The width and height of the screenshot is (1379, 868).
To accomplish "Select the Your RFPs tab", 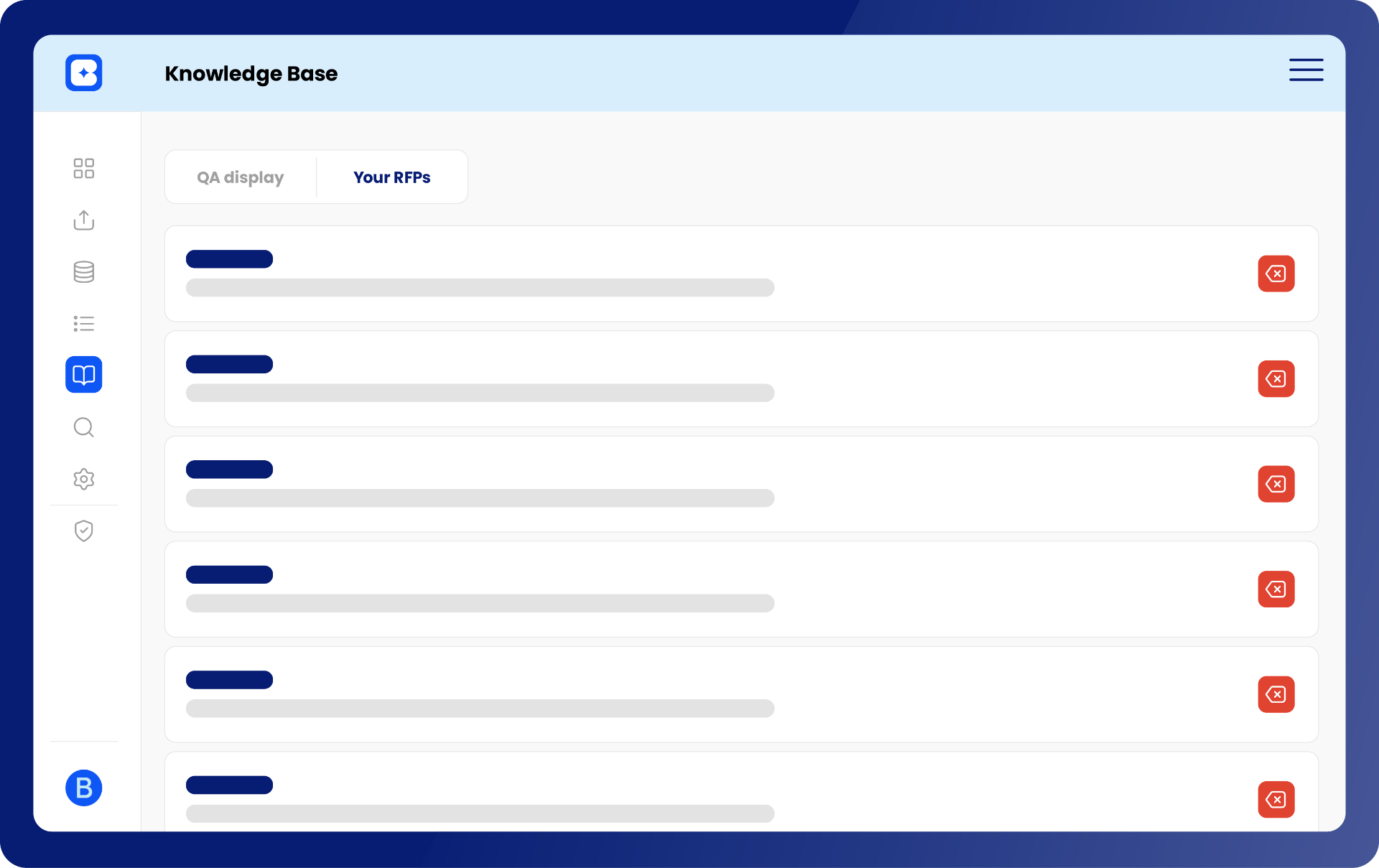I will tap(391, 177).
